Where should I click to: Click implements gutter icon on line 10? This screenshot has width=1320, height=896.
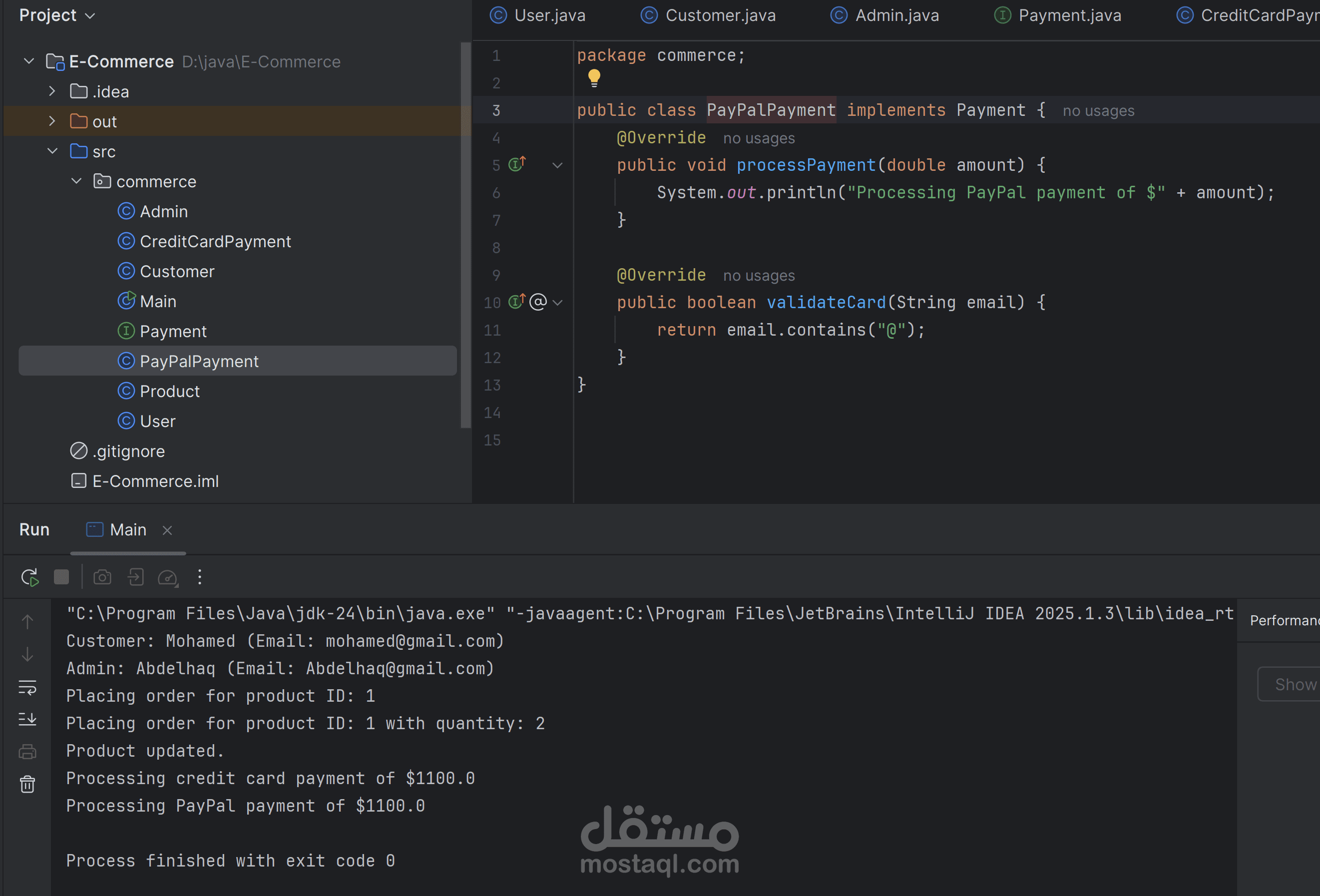[x=517, y=301]
